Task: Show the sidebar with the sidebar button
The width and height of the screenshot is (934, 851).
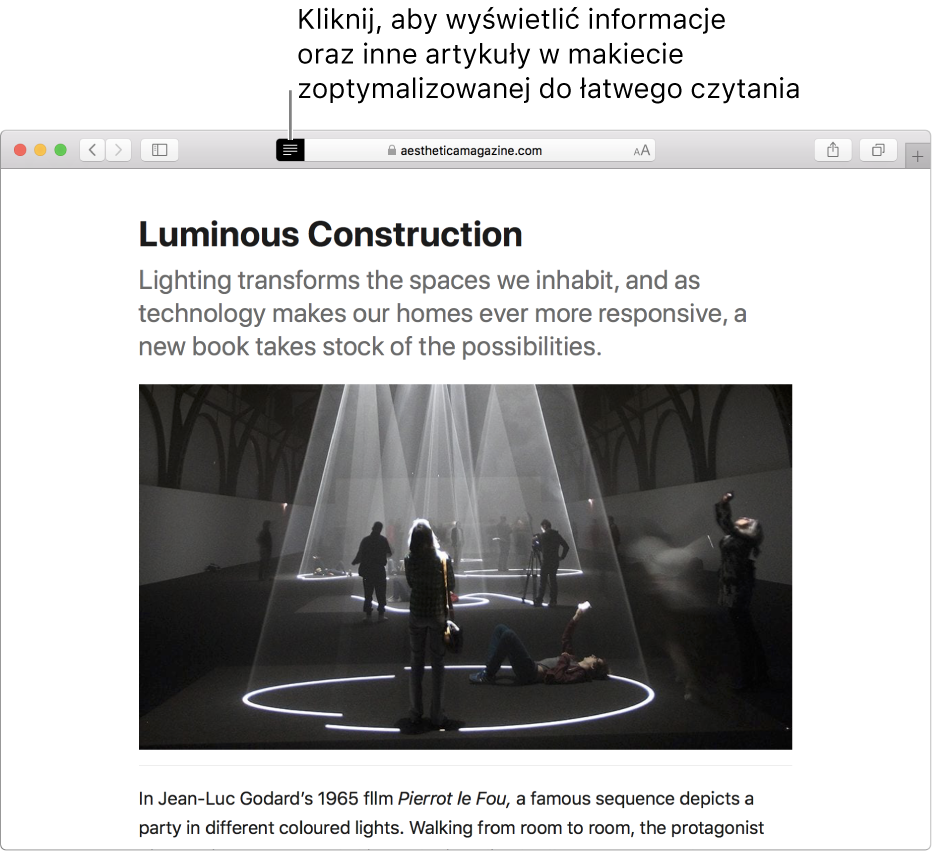Action: point(160,149)
